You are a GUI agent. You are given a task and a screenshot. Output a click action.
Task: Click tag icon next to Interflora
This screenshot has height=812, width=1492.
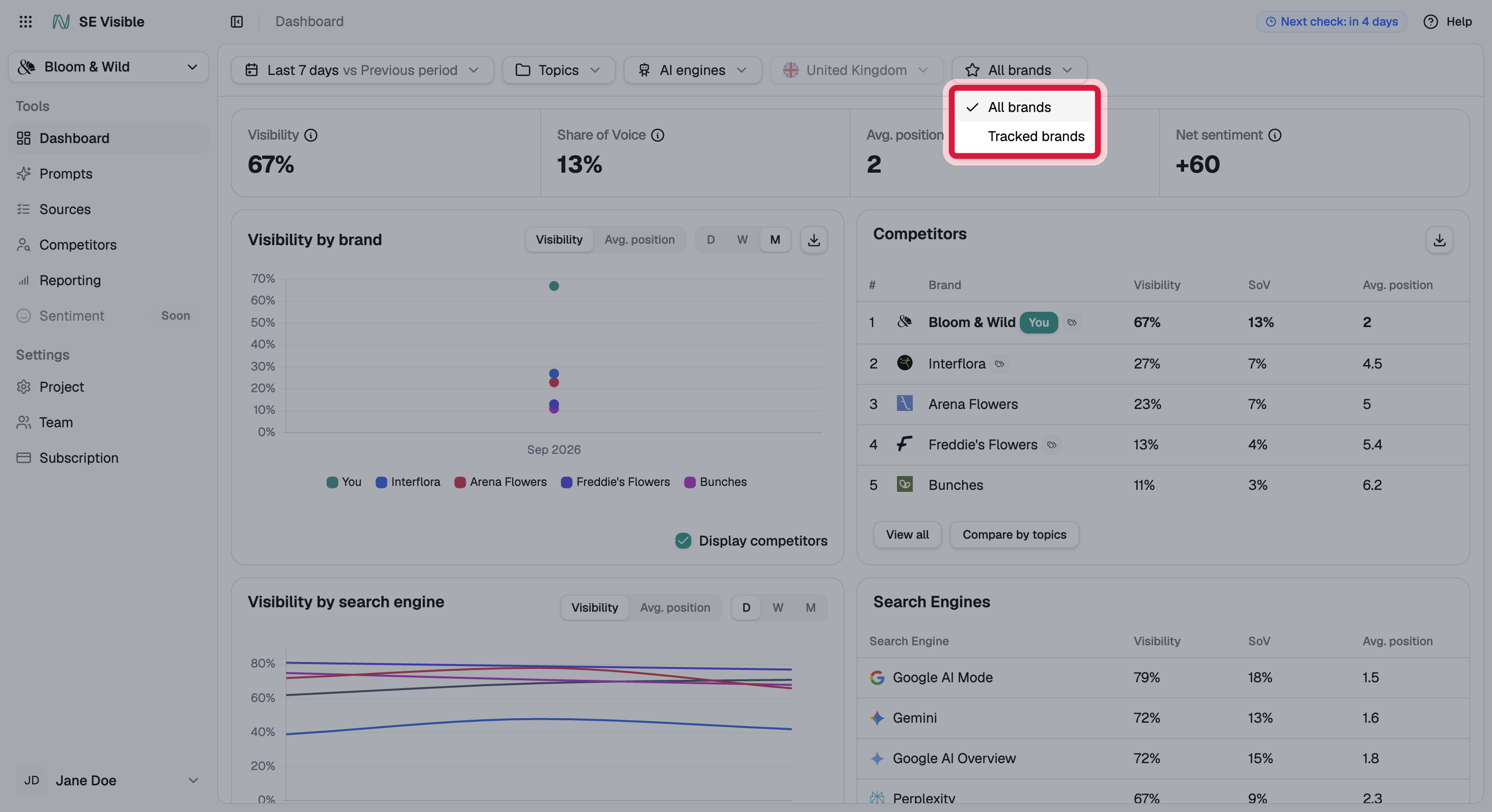coord(999,364)
